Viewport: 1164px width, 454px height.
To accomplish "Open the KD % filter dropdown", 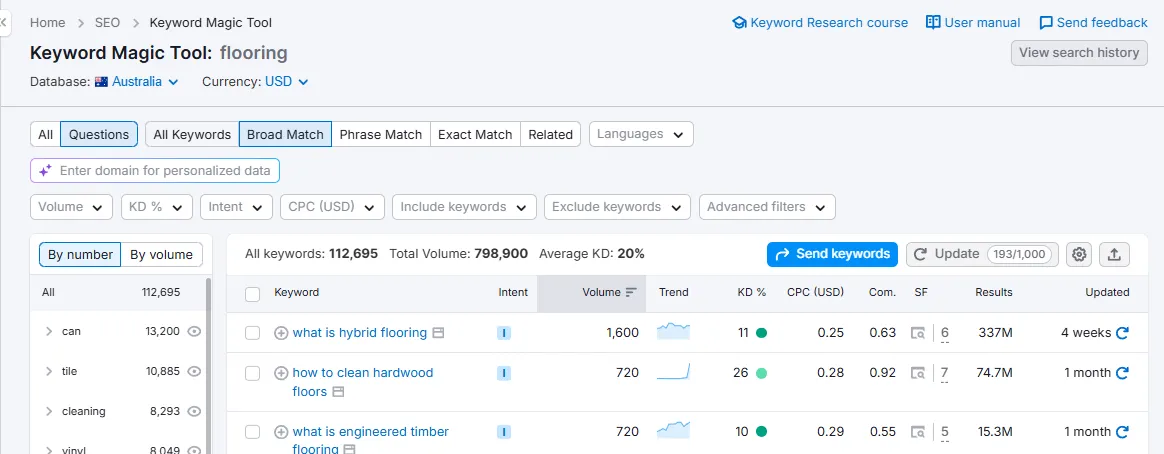I will [x=157, y=207].
